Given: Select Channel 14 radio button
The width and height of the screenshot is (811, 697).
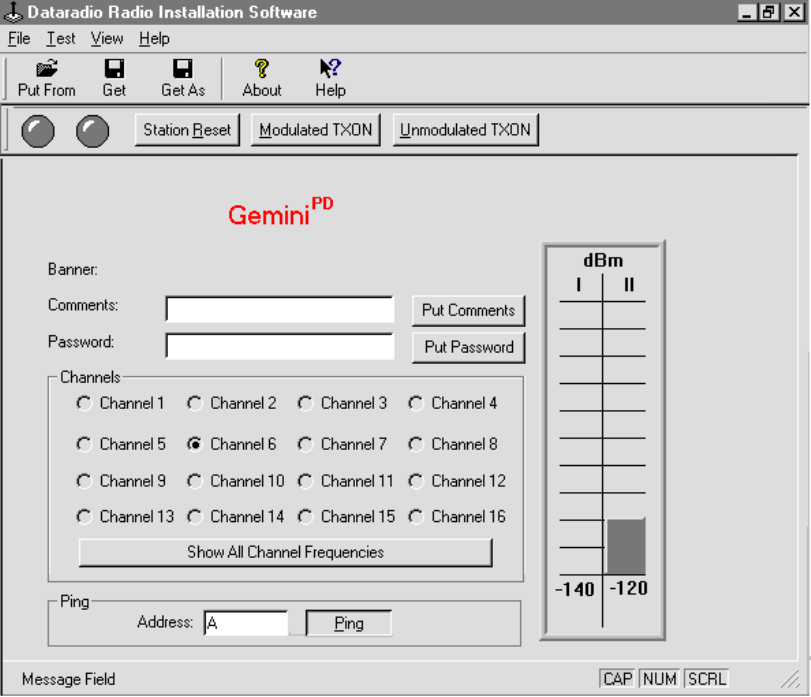Looking at the screenshot, I should 194,517.
